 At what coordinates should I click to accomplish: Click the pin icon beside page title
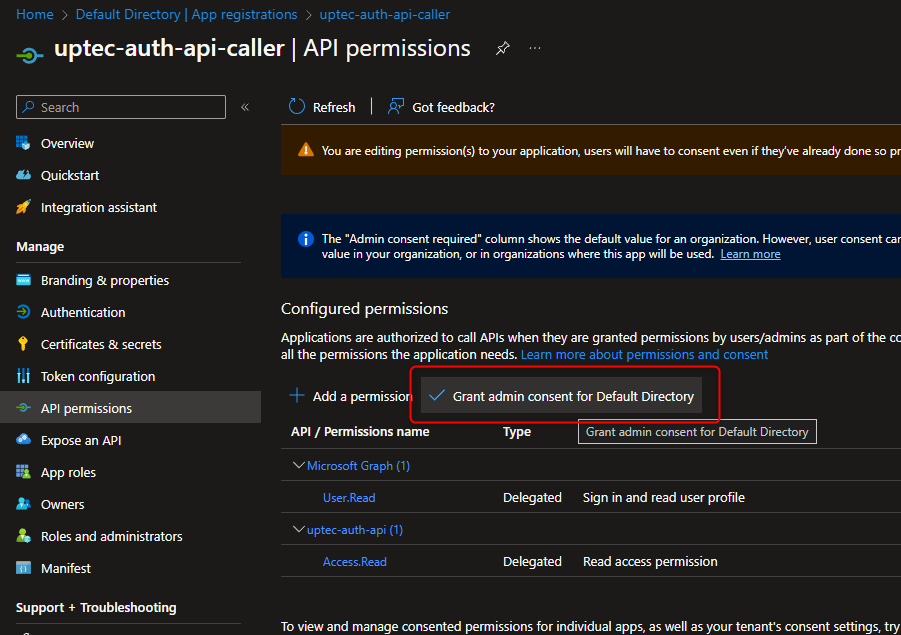503,49
